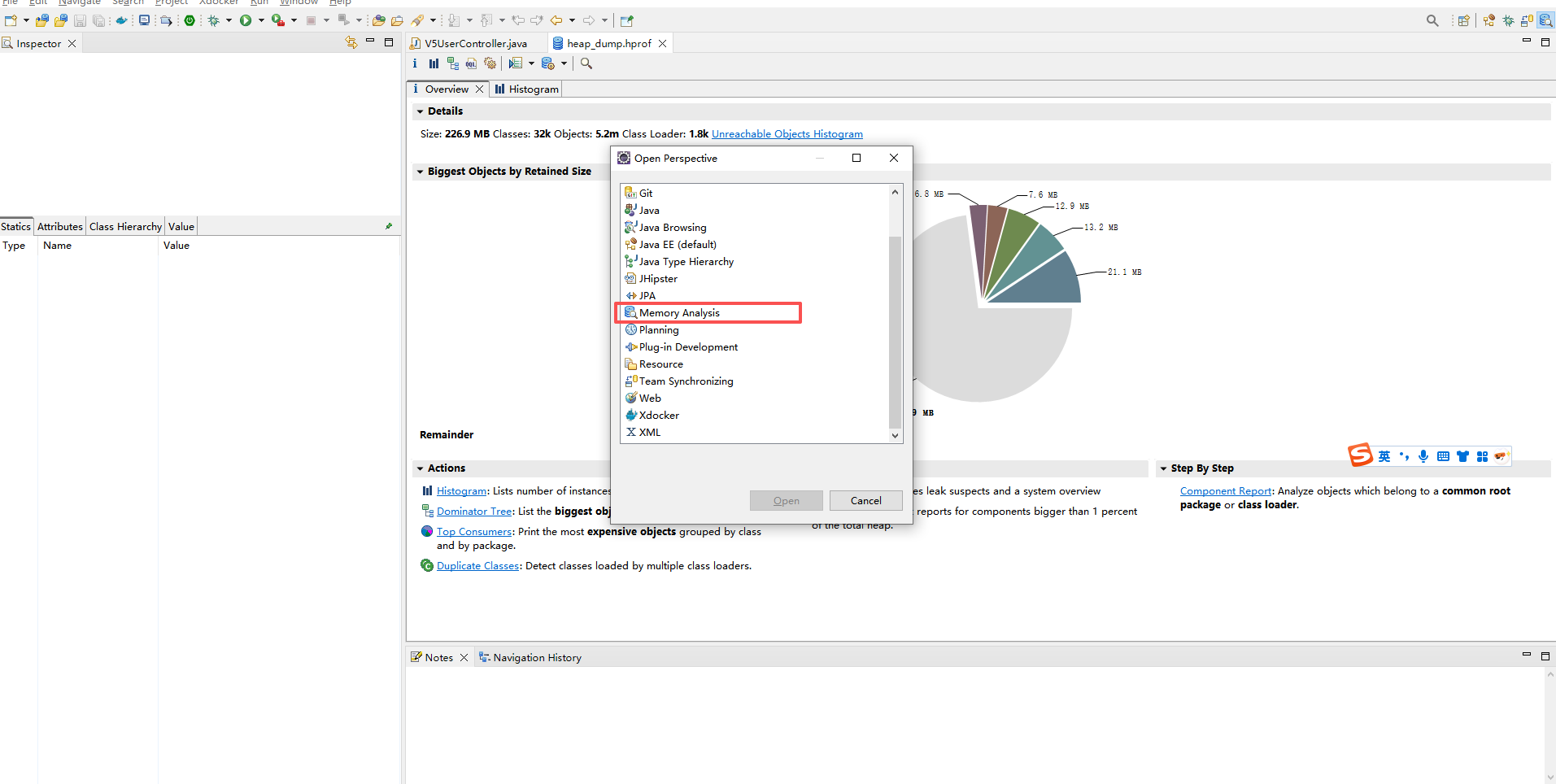
Task: Click the Sogou microphone voice input icon
Action: click(x=1423, y=456)
